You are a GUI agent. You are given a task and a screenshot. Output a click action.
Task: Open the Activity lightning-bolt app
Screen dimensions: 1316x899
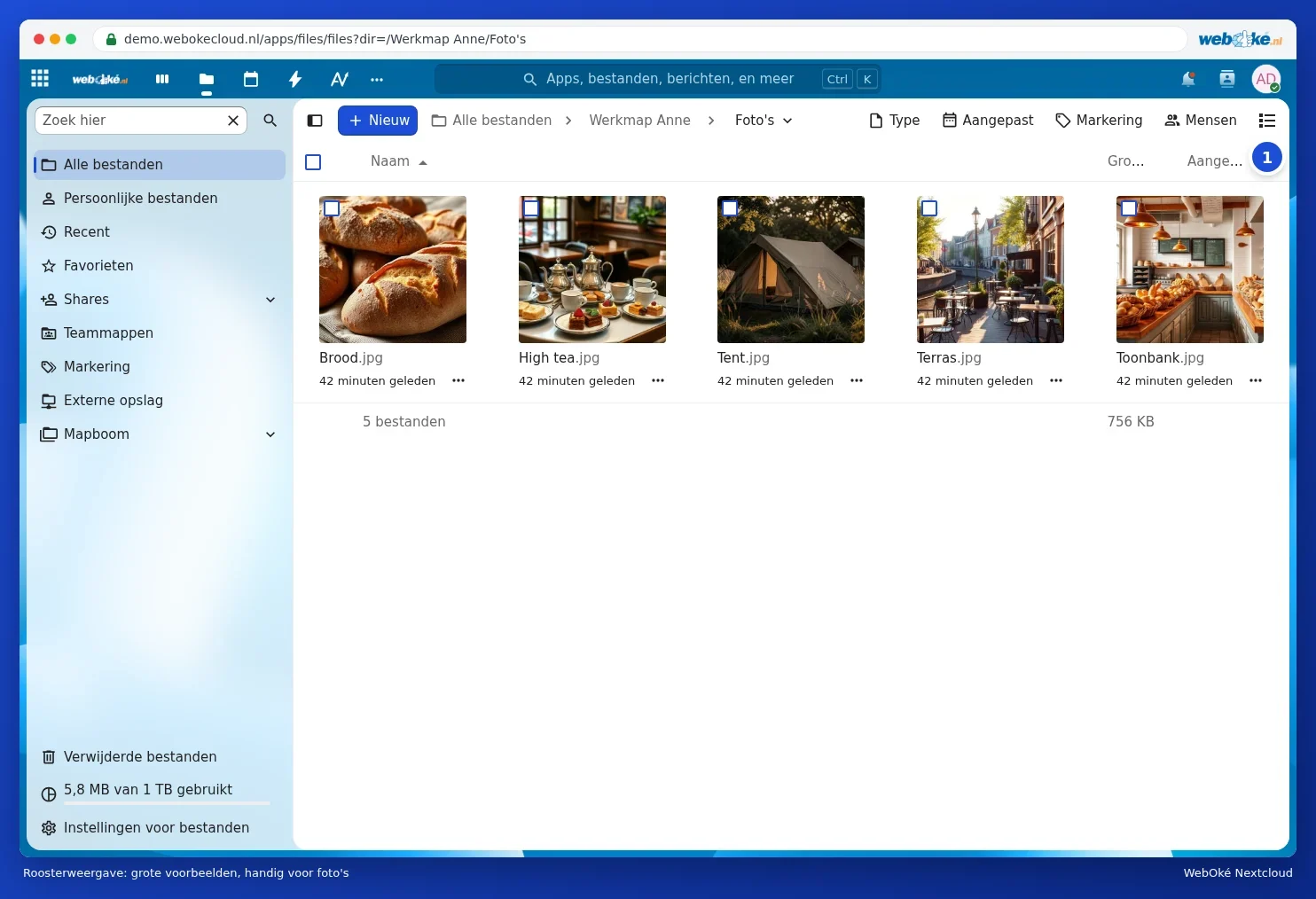pyautogui.click(x=295, y=79)
